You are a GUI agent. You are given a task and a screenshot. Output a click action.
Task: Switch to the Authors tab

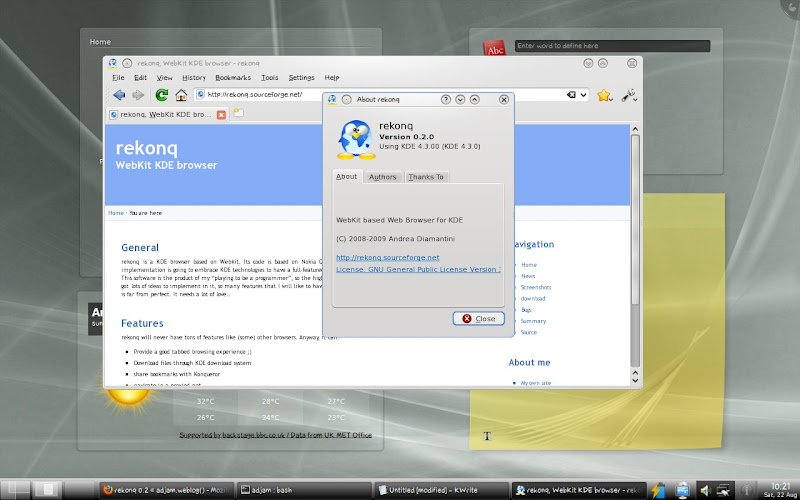[x=383, y=177]
